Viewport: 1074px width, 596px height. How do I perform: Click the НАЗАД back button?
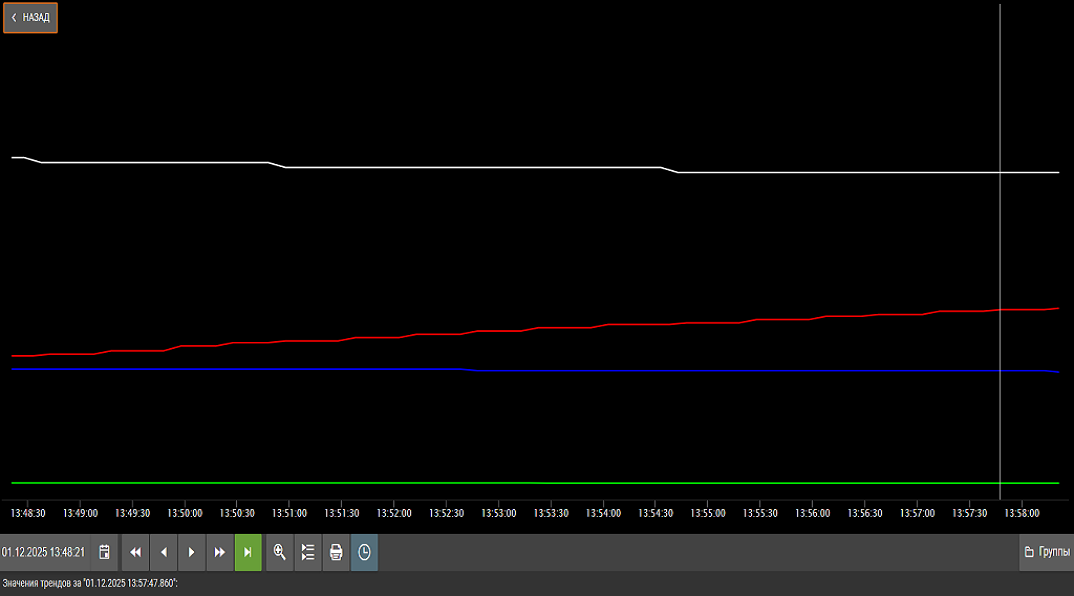coord(30,18)
